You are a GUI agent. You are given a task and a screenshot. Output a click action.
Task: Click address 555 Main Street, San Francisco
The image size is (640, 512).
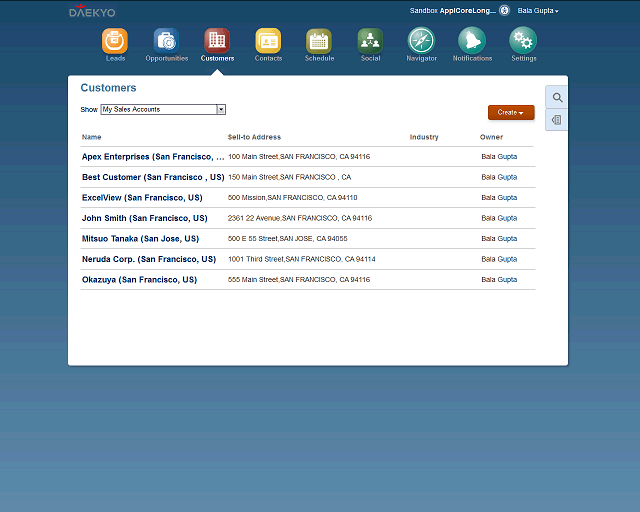pyautogui.click(x=299, y=280)
